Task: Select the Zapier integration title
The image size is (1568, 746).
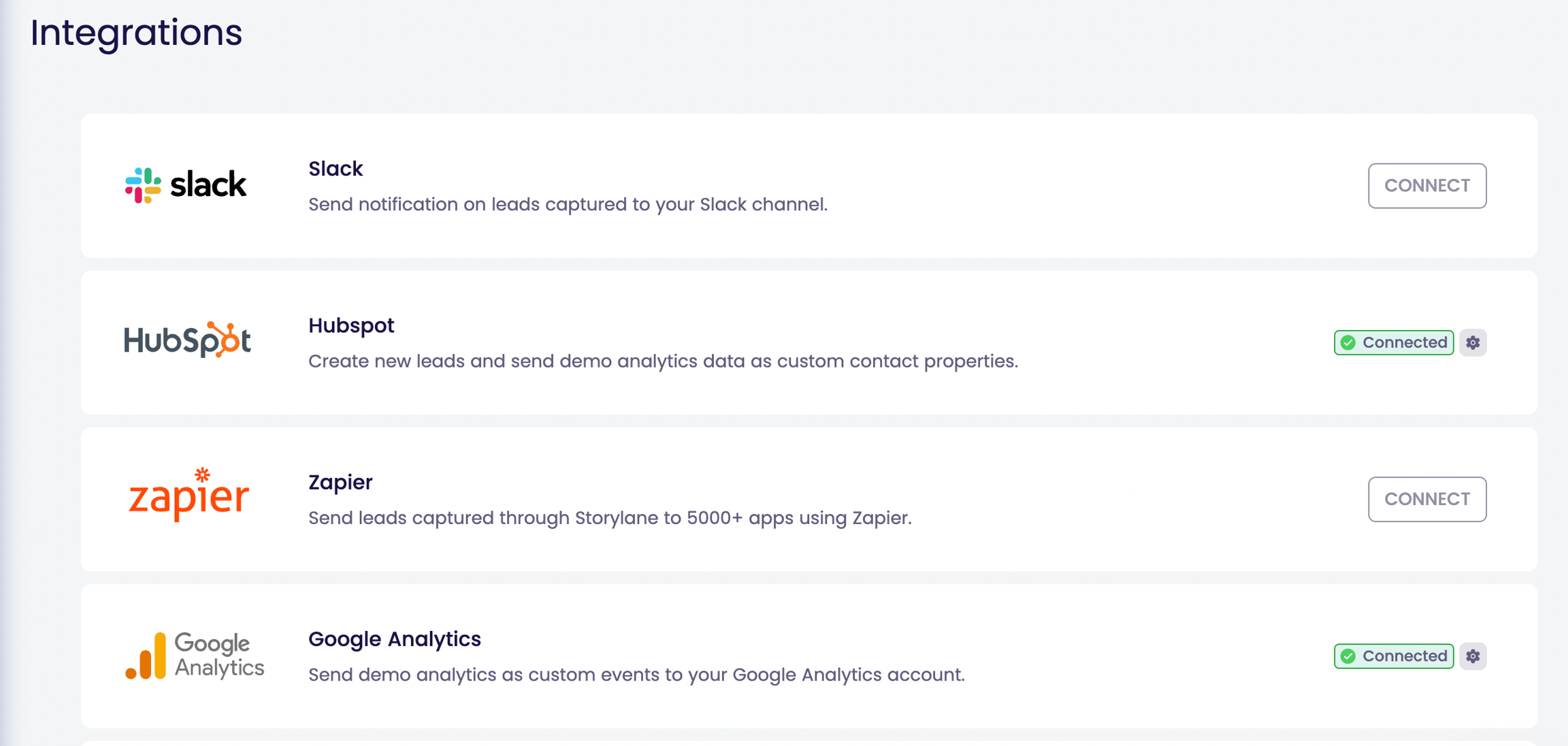Action: (x=340, y=482)
